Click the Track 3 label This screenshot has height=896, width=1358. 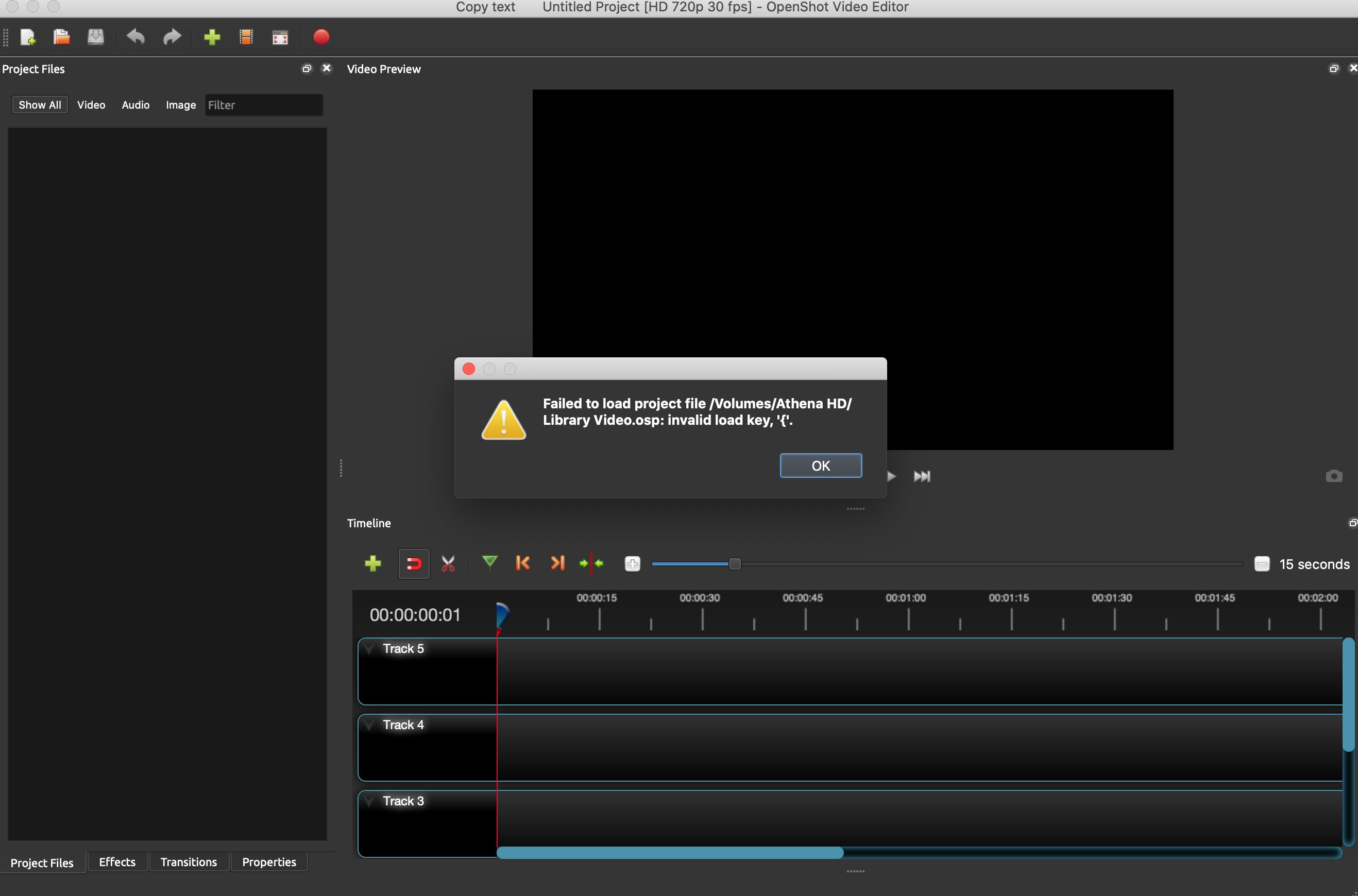(403, 801)
